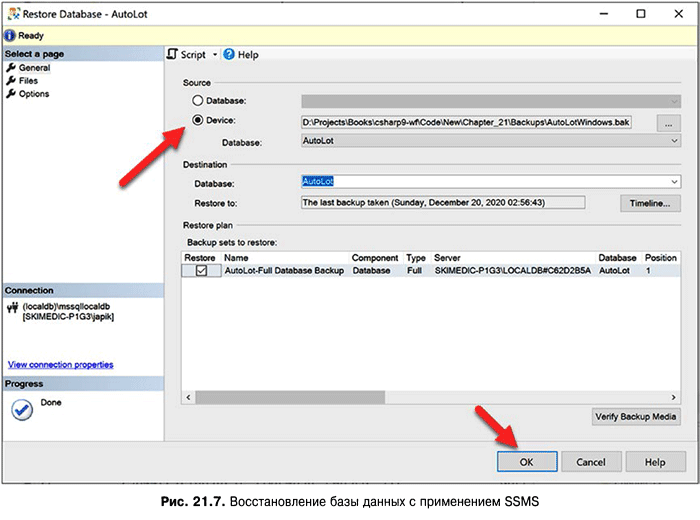Viewport: 700px width, 520px height.
Task: Click the scrollbar left arrow
Action: 188,397
